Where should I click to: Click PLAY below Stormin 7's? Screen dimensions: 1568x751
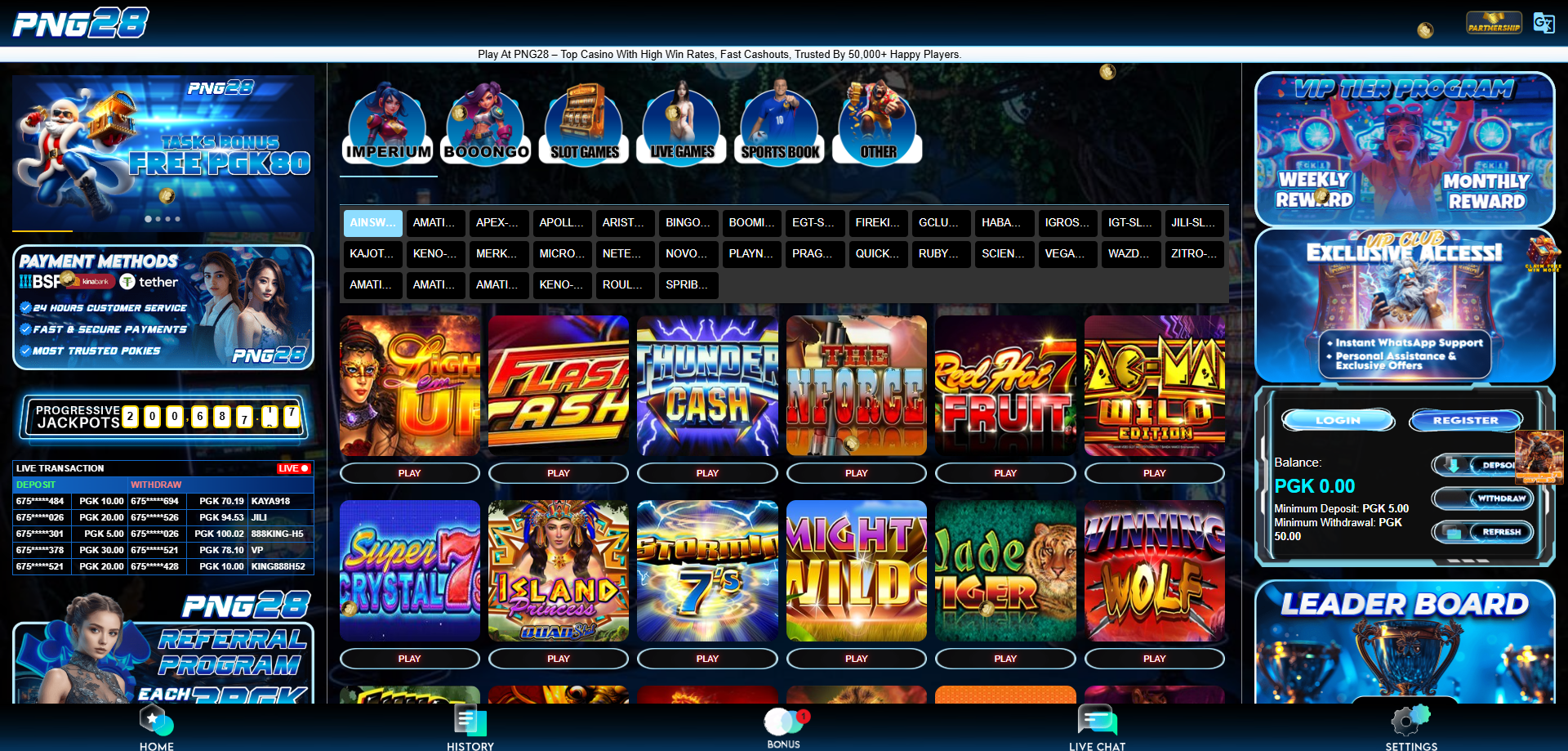(707, 659)
